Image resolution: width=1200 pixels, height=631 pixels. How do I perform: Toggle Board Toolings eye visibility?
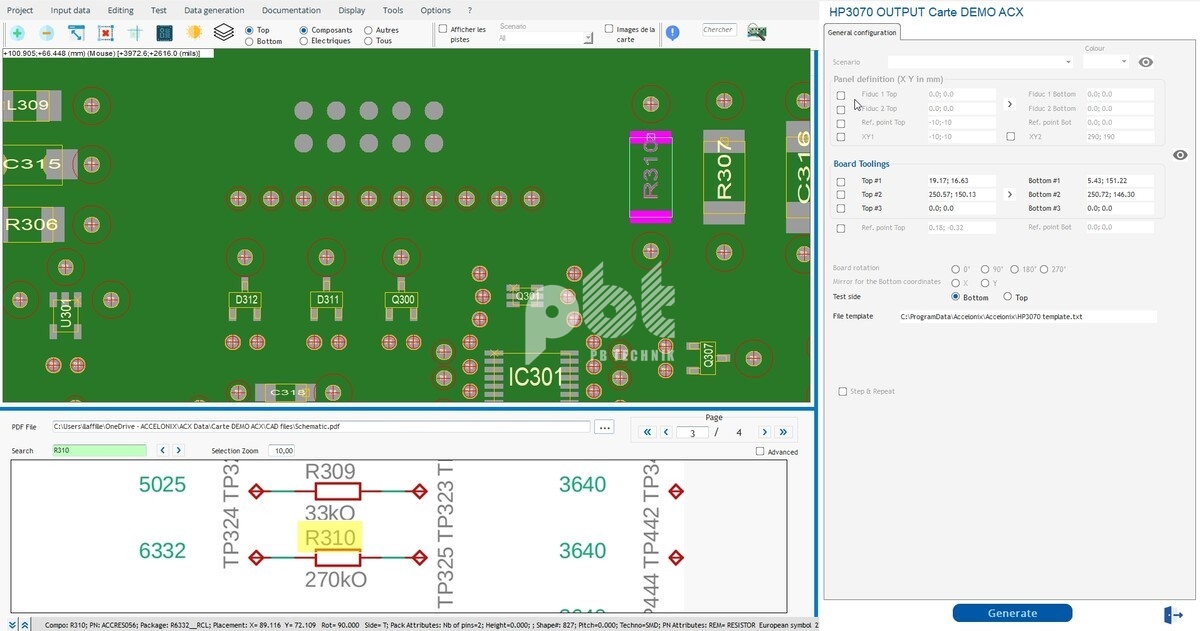point(1180,155)
